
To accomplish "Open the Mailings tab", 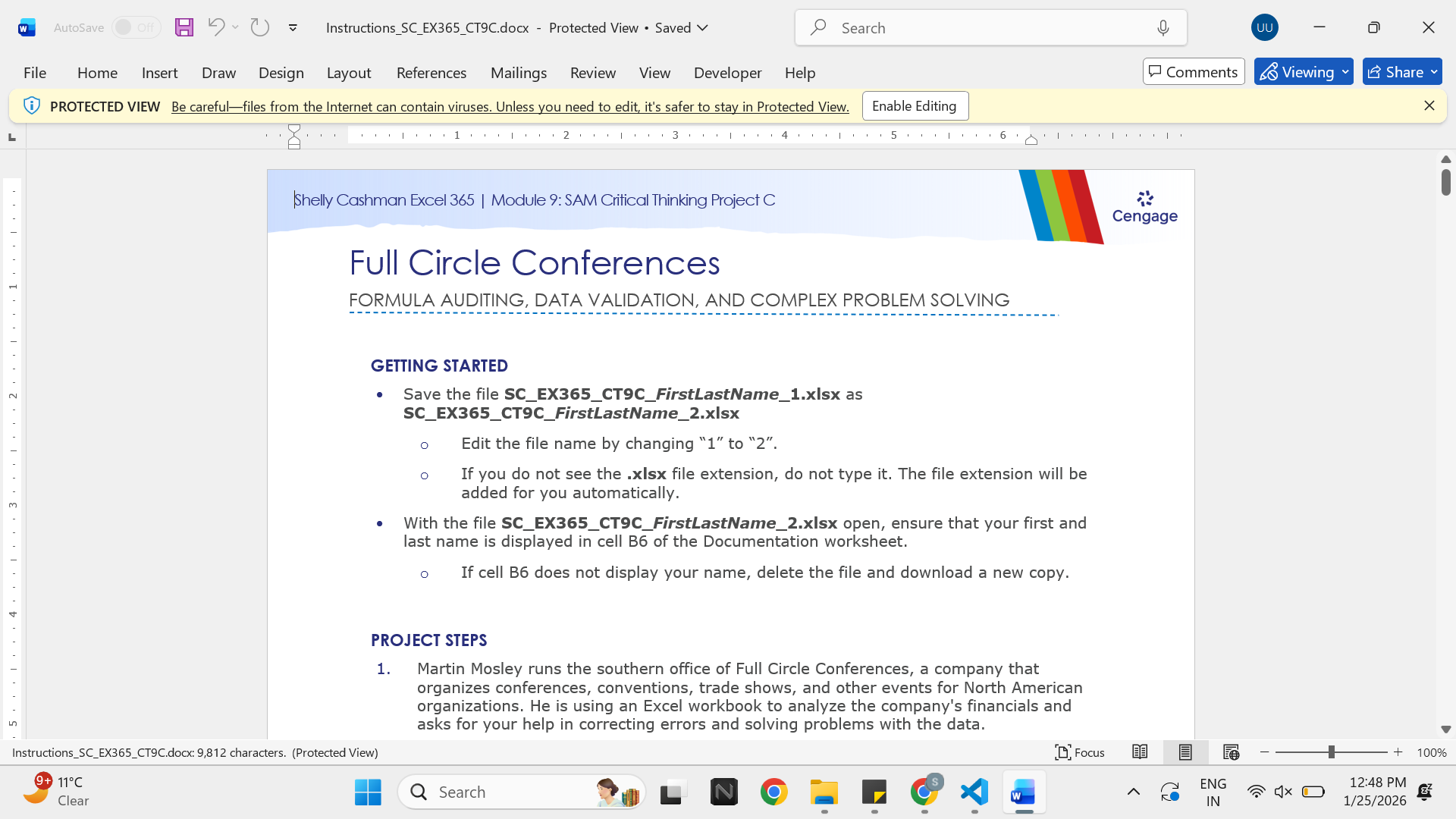I will click(x=519, y=73).
